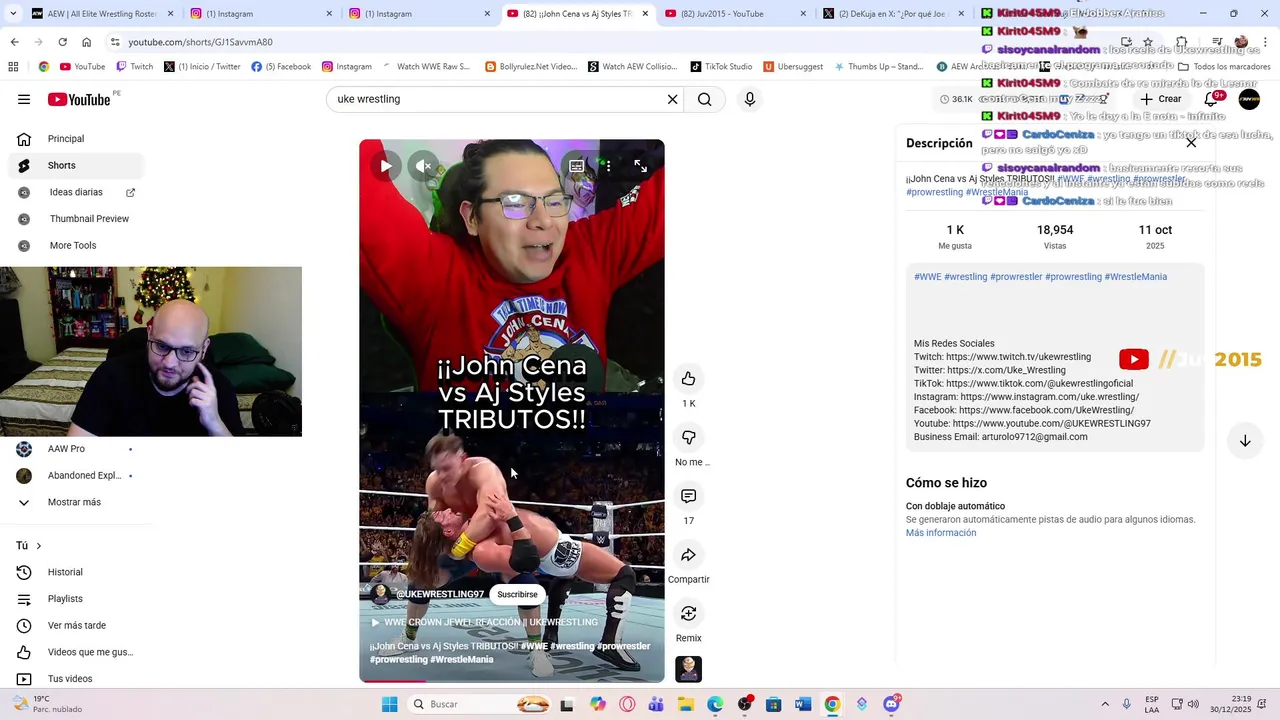Viewport: 1280px width, 720px height.
Task: Open the WWE CROWN JEWEL REACCIÓN related video
Action: [484, 622]
